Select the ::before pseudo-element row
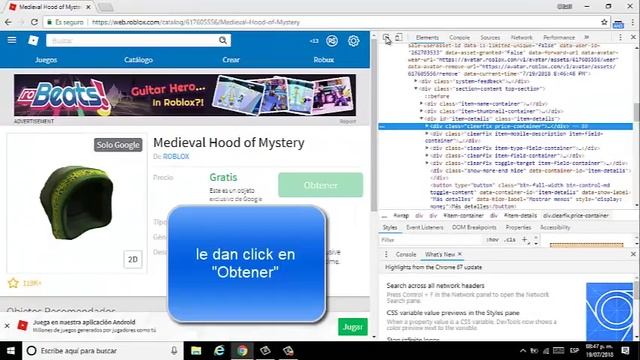The width and height of the screenshot is (640, 360). click(437, 96)
